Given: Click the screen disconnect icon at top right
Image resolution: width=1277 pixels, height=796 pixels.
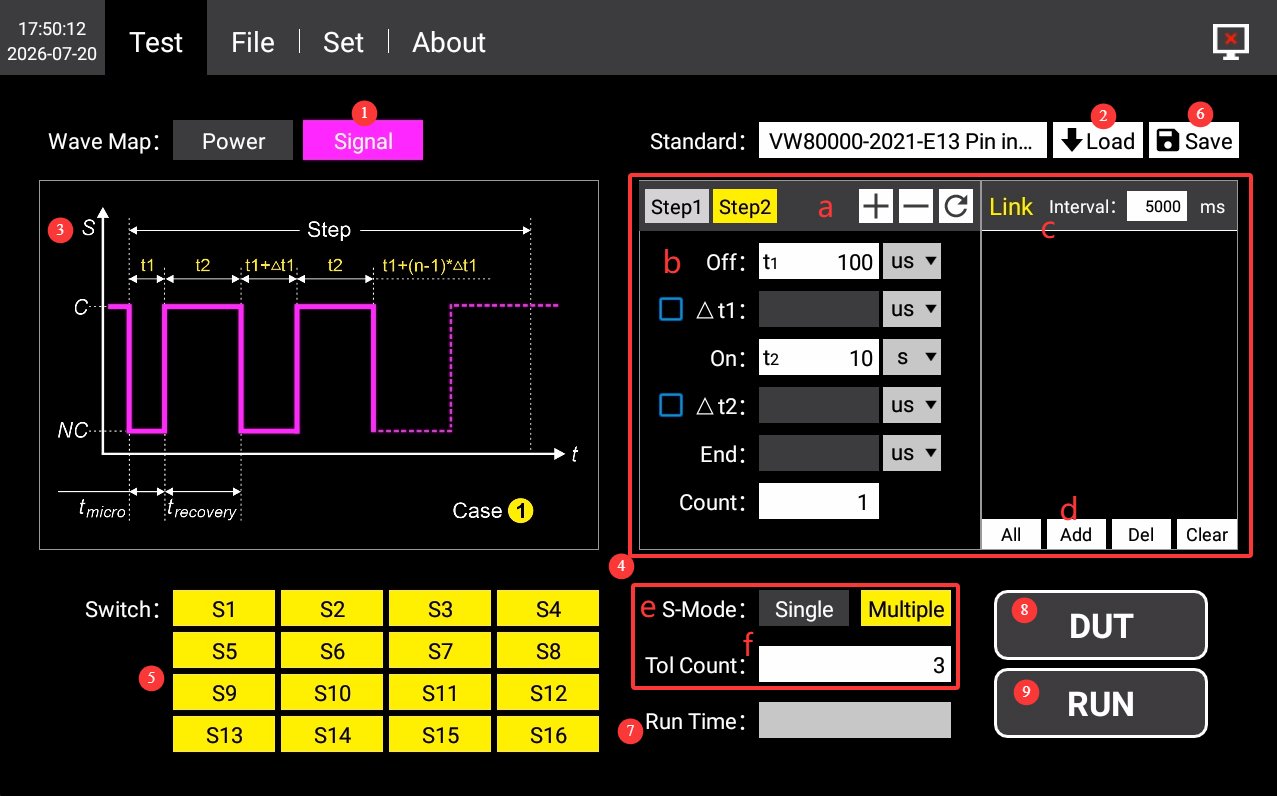Looking at the screenshot, I should (x=1231, y=41).
